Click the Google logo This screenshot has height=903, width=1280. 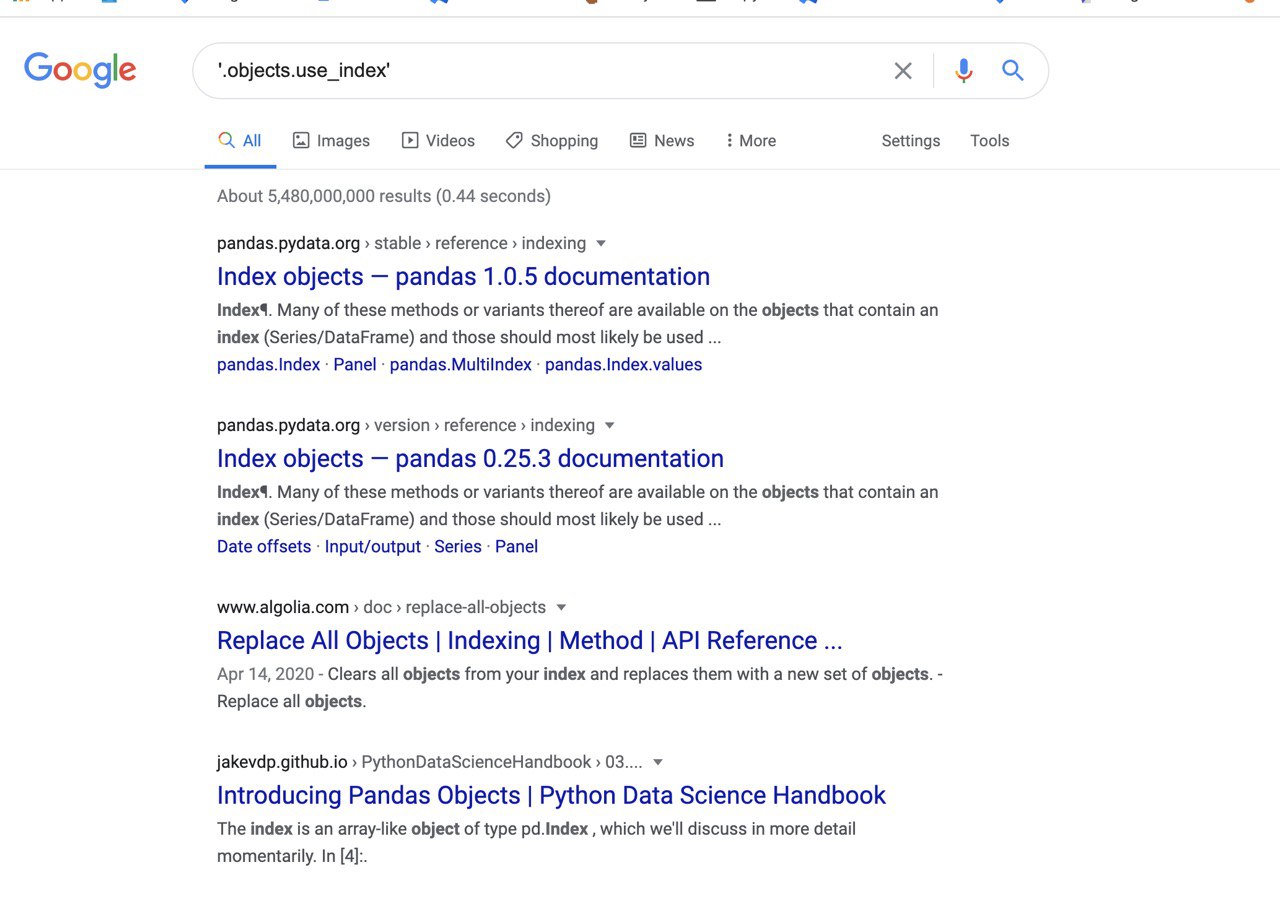pyautogui.click(x=80, y=70)
